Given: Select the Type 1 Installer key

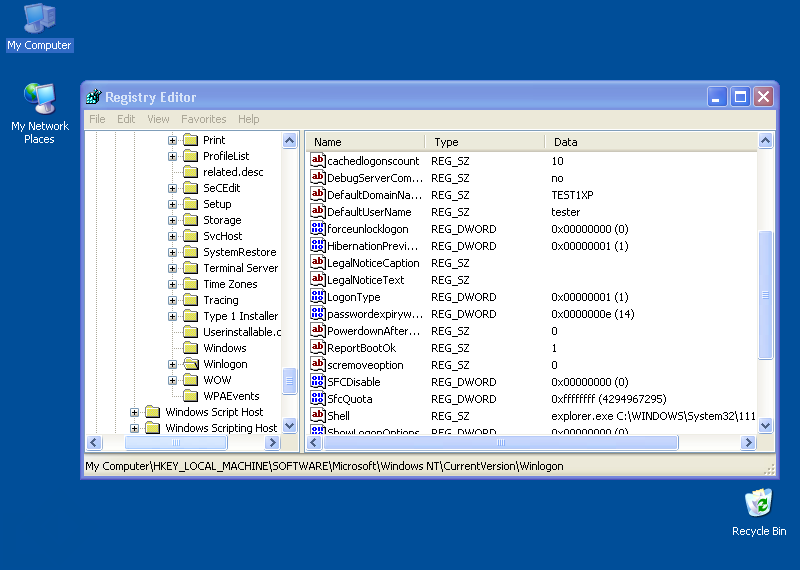Looking at the screenshot, I should [240, 316].
